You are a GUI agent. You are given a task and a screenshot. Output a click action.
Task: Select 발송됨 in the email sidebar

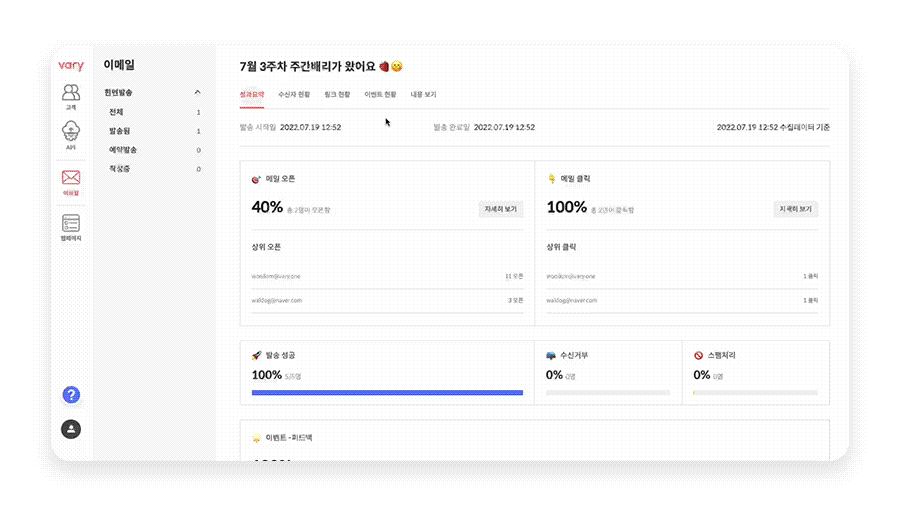[x=119, y=131]
